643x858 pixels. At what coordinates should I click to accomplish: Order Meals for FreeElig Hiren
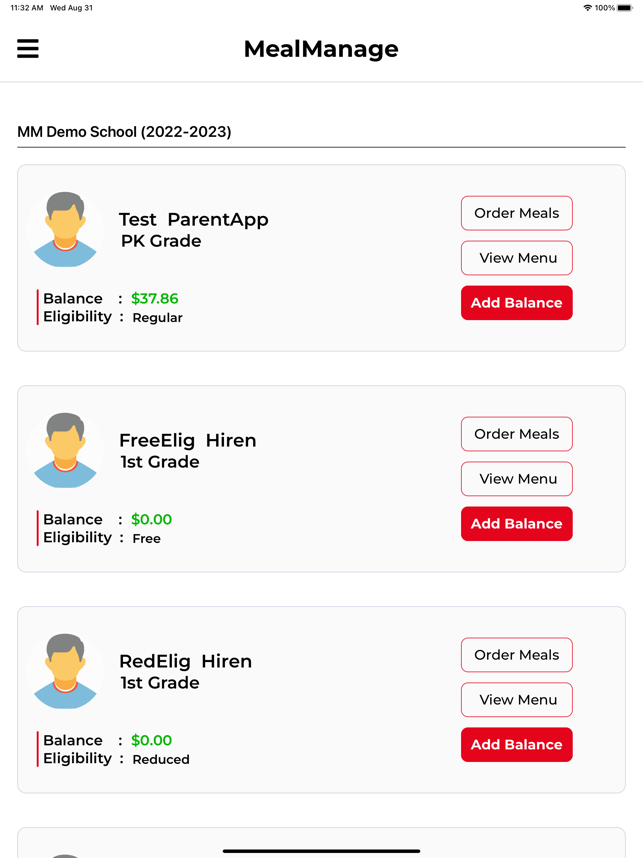tap(516, 434)
